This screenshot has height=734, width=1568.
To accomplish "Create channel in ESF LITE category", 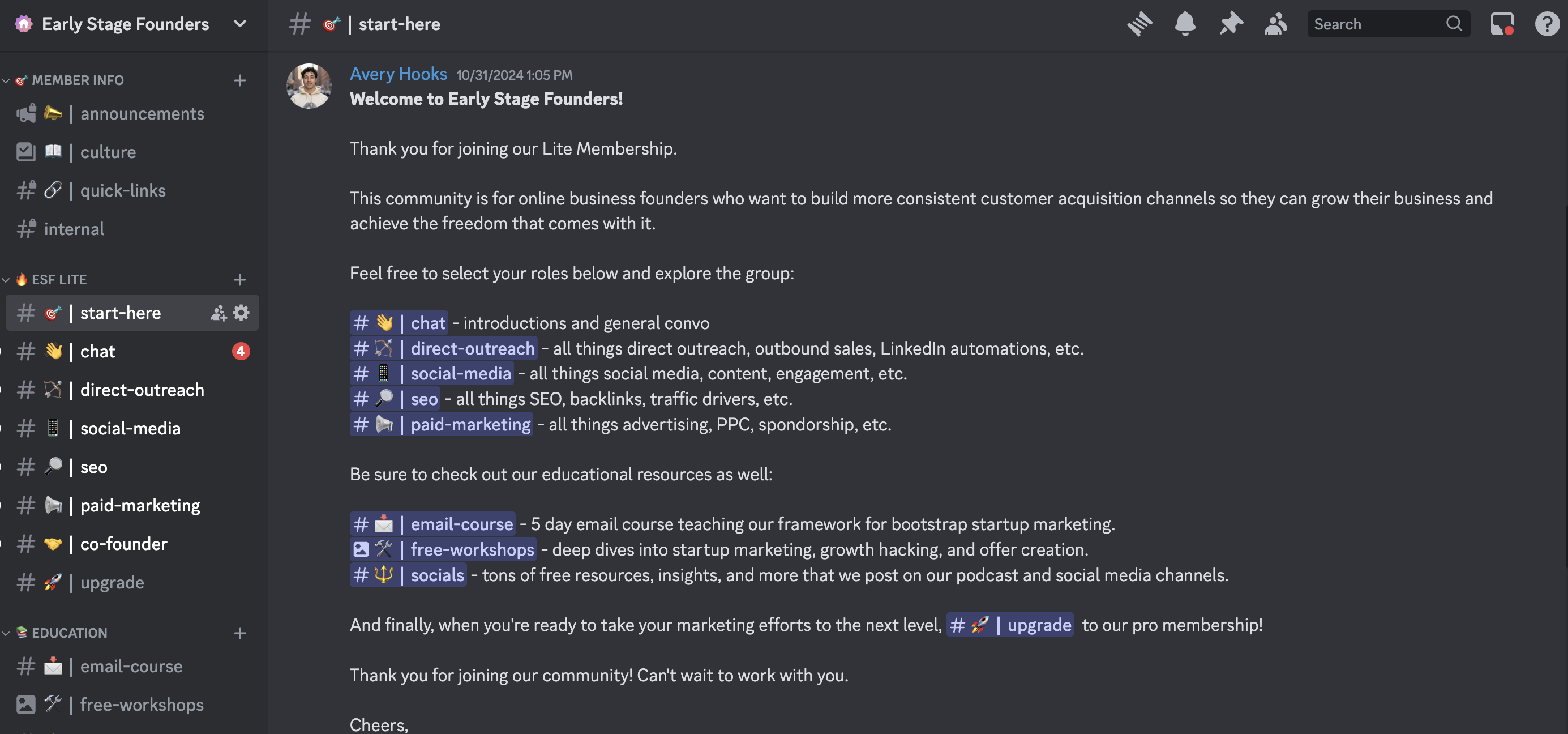I will (x=240, y=280).
